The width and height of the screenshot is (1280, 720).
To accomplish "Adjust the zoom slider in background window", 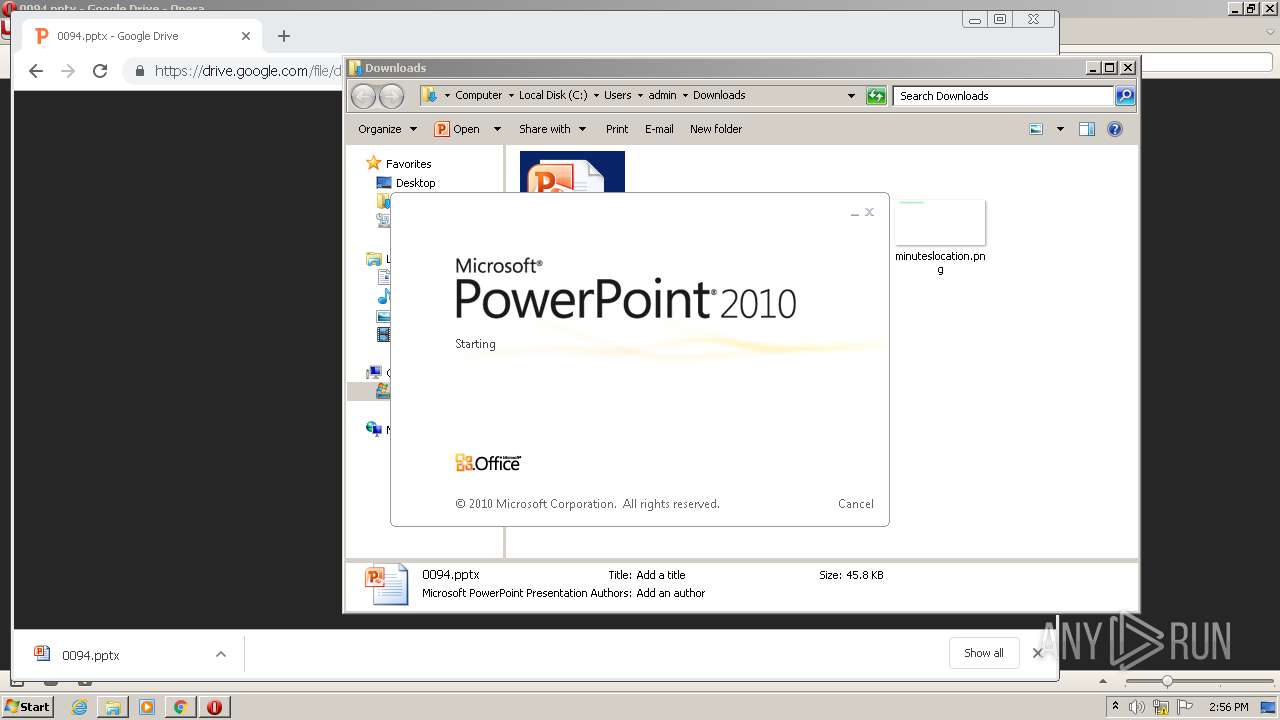I will coord(1167,681).
